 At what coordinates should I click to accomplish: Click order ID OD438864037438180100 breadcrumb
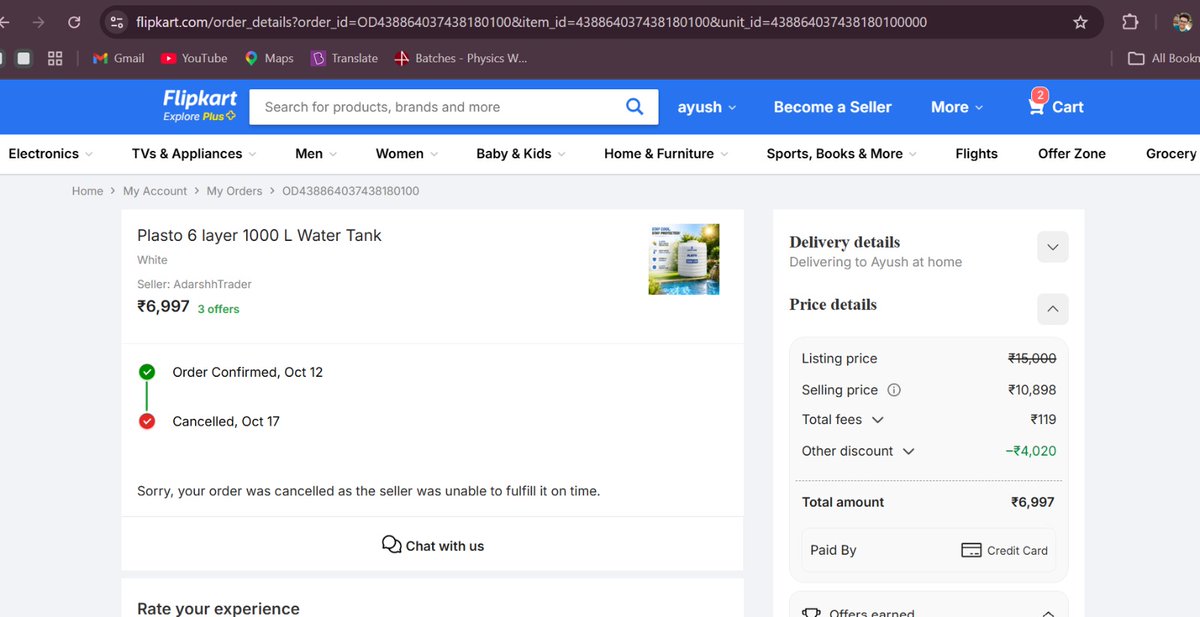point(350,191)
